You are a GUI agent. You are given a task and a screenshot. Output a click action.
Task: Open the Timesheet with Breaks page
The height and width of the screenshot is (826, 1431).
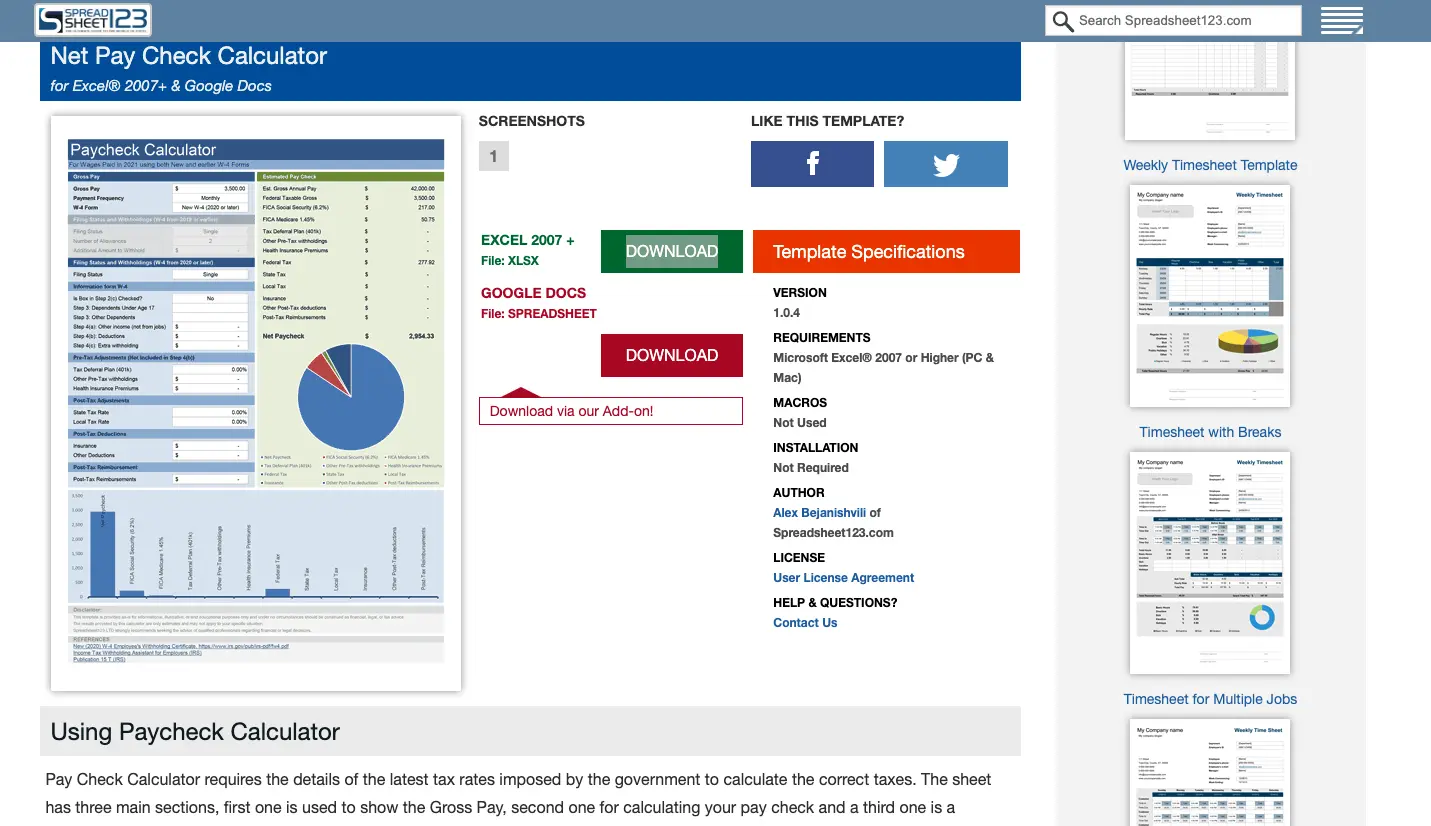pos(1210,432)
